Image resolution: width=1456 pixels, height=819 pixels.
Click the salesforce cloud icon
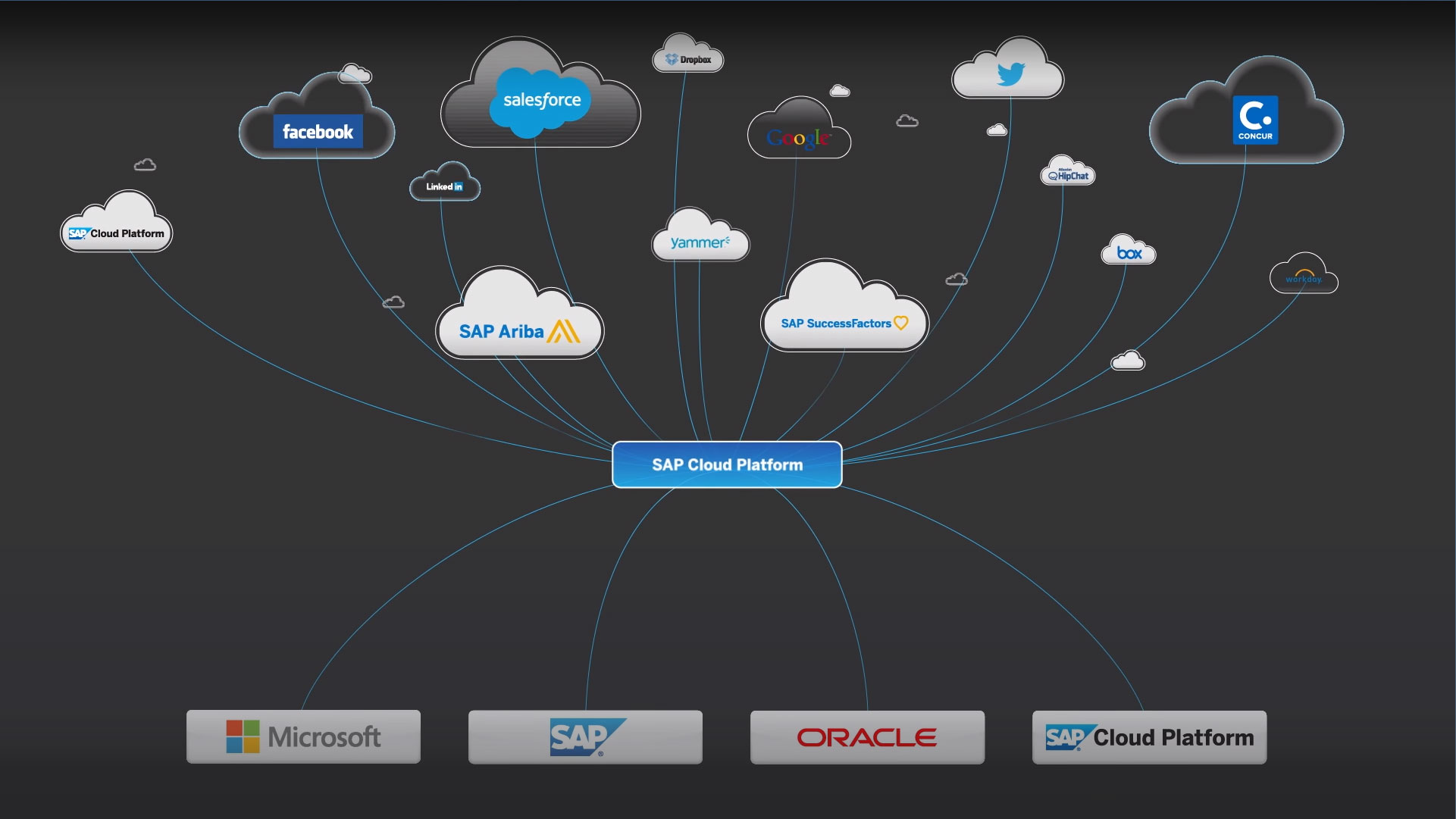pyautogui.click(x=541, y=99)
